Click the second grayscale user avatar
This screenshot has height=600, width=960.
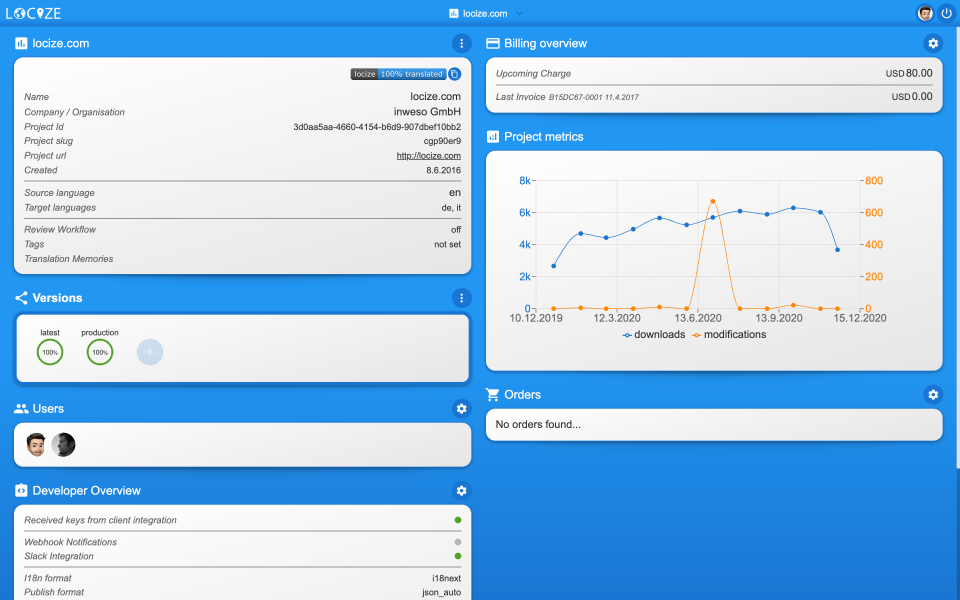click(63, 444)
